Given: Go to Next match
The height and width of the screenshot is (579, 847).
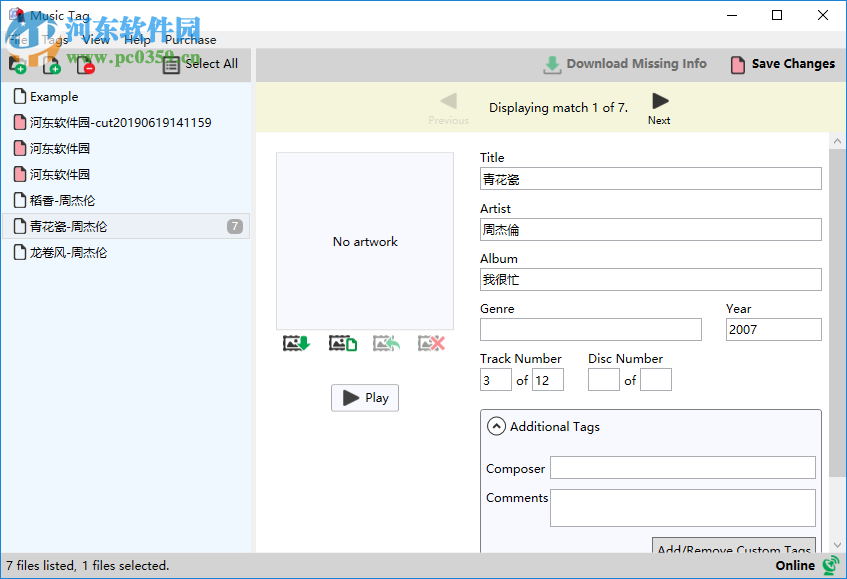Looking at the screenshot, I should coord(659,109).
